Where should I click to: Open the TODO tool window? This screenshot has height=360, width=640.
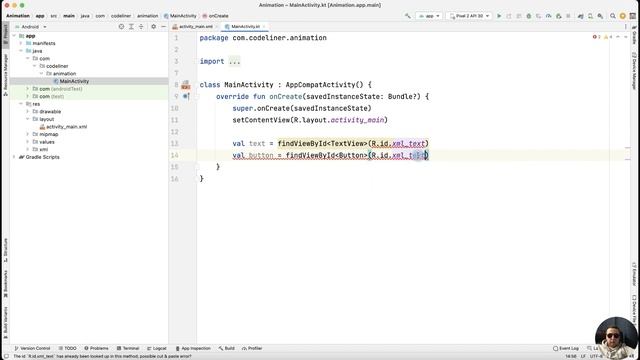tap(67, 349)
